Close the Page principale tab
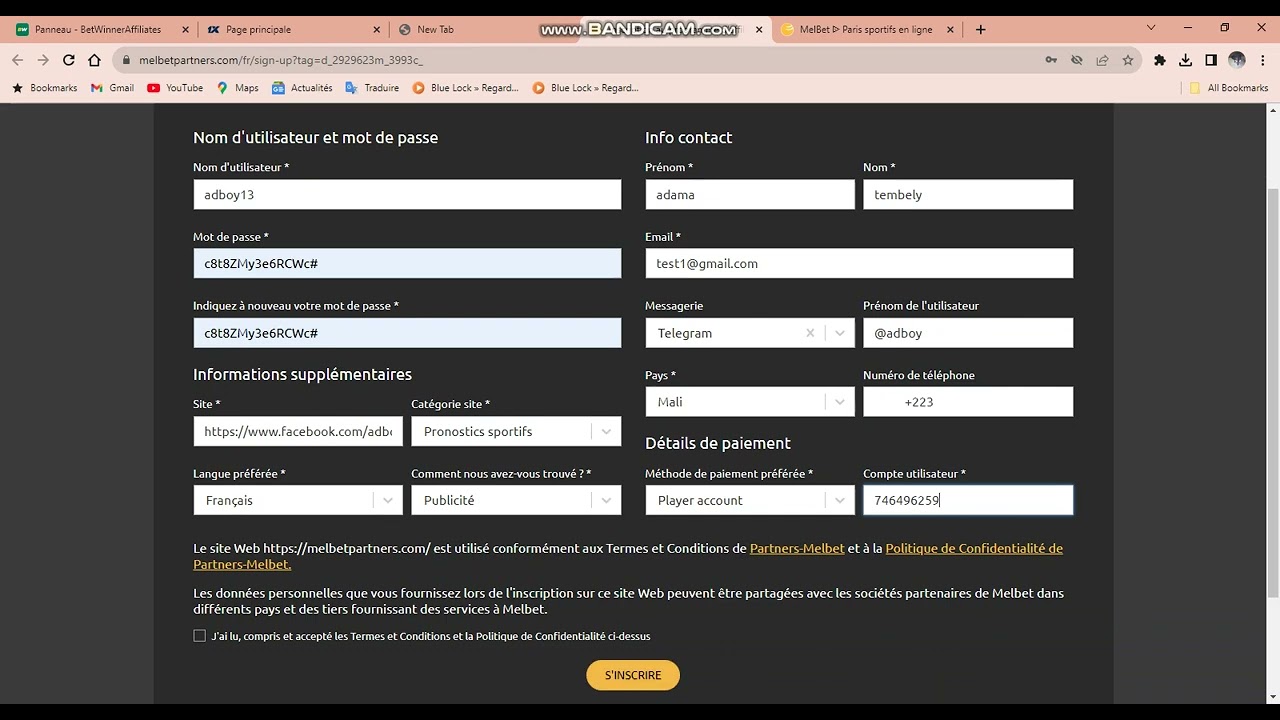Screen dimensions: 1280x720 377,29
